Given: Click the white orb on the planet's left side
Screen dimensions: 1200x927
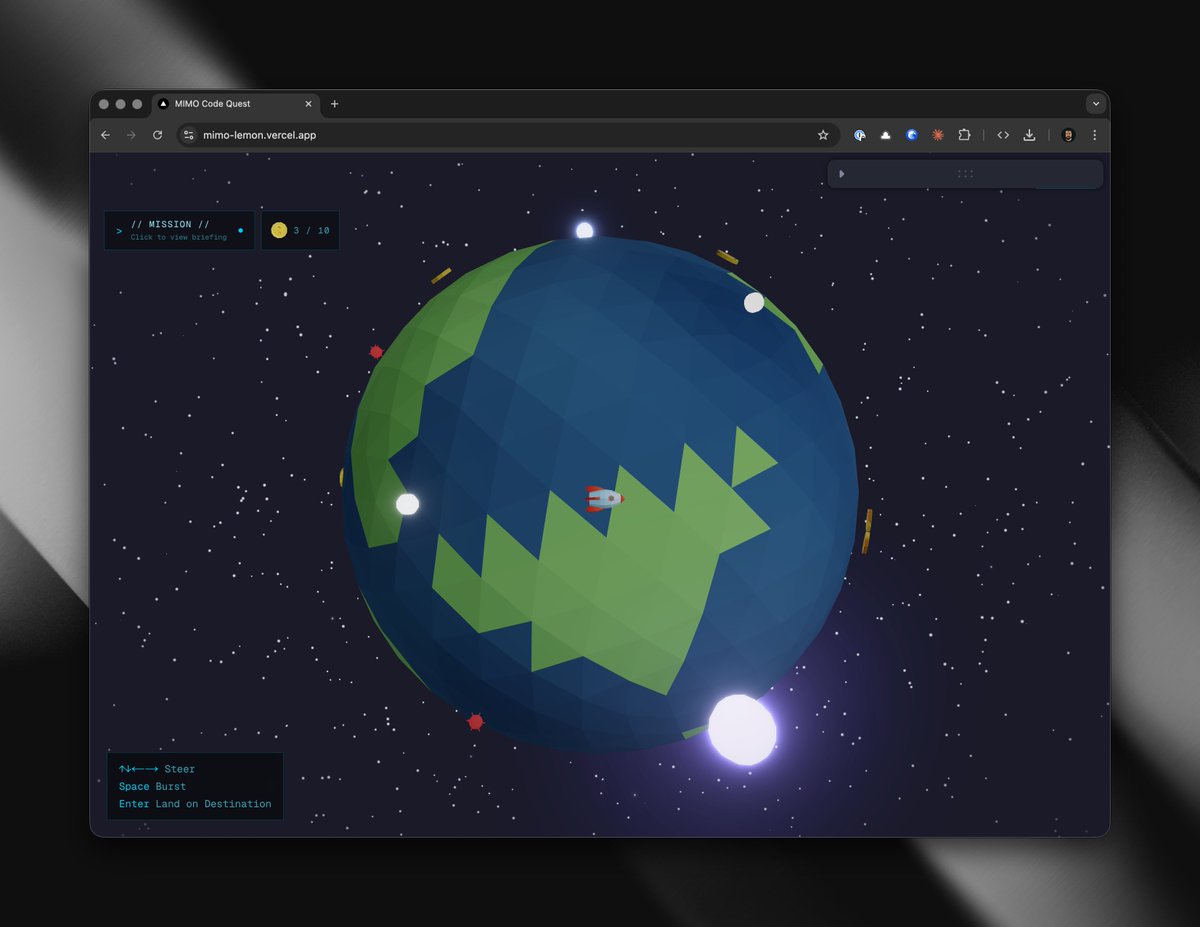Looking at the screenshot, I should pyautogui.click(x=407, y=504).
